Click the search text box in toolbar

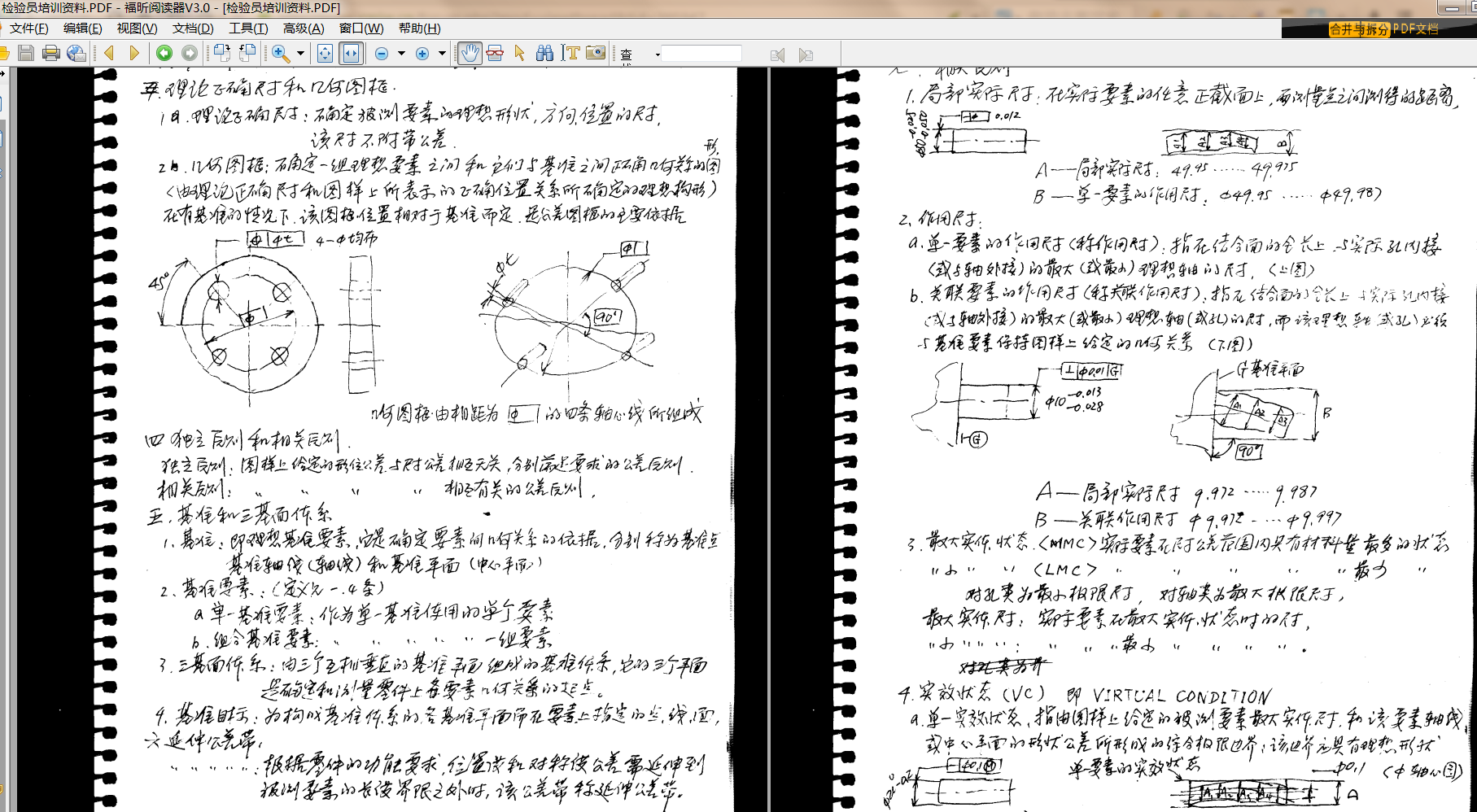point(701,54)
